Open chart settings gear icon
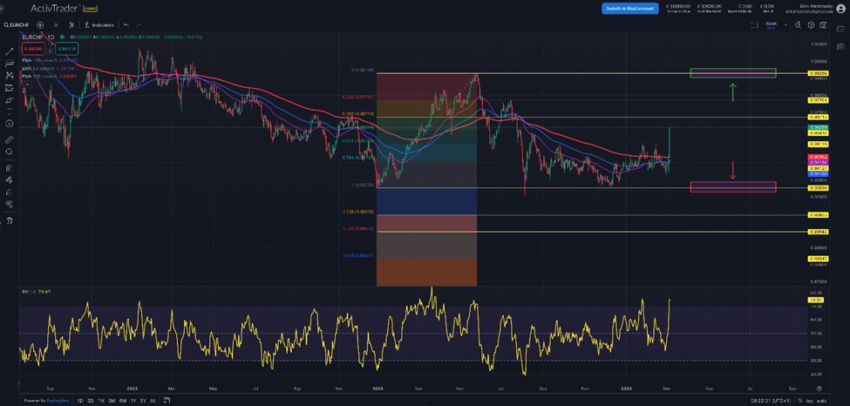850x406 pixels. [x=812, y=25]
